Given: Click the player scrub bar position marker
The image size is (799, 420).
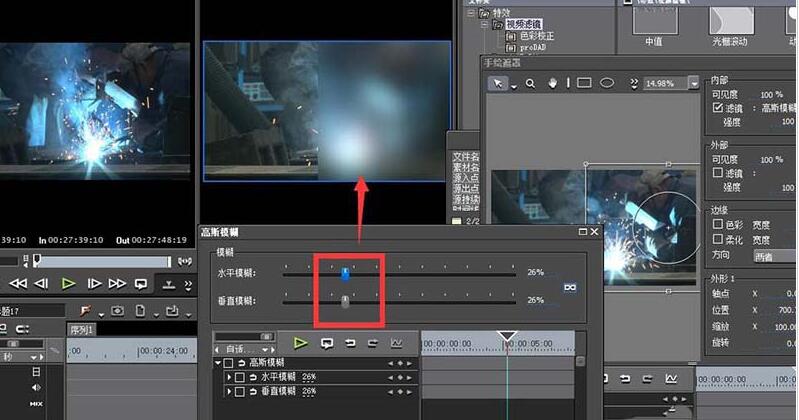Looking at the screenshot, I should click(37, 261).
